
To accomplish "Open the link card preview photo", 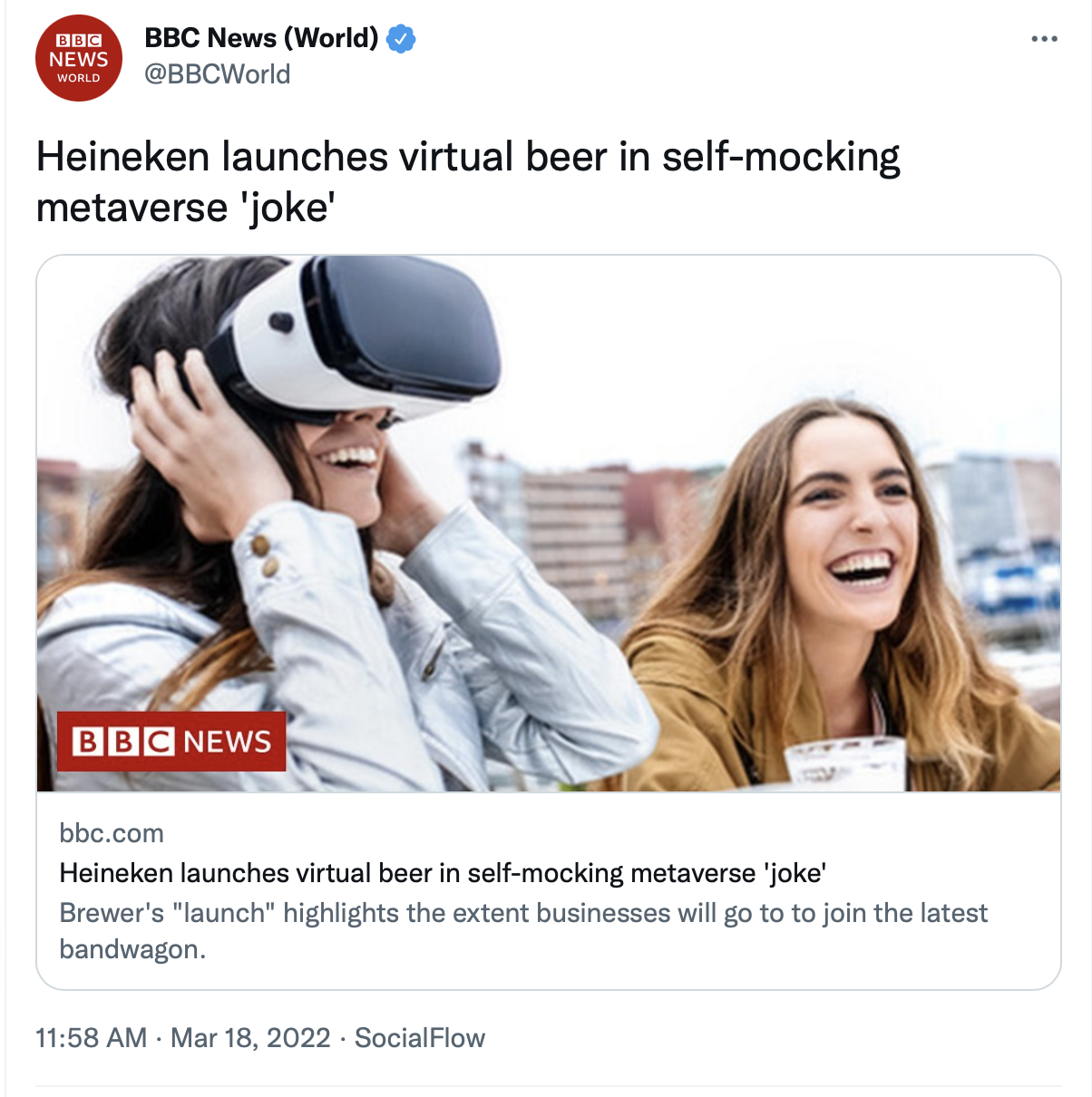I will [549, 523].
